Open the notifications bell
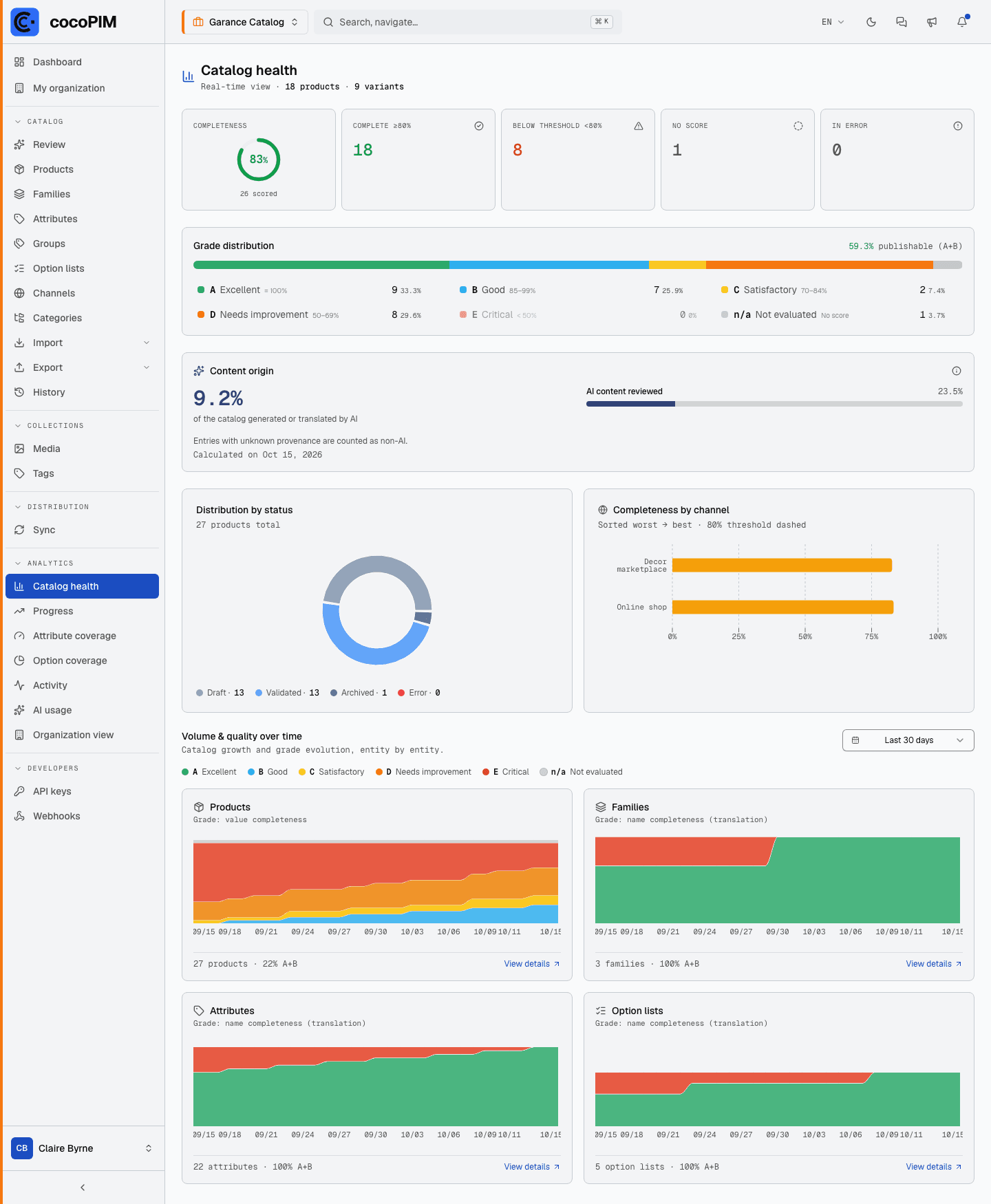The height and width of the screenshot is (1204, 991). 962,22
